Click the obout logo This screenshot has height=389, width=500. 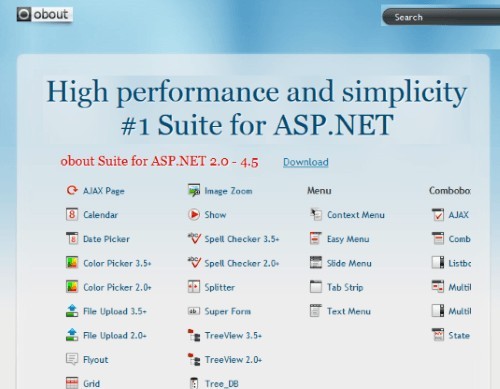click(x=44, y=15)
